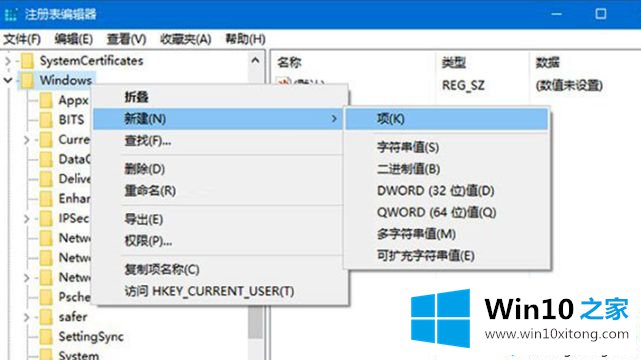Open the submenu arrow next to 新建(N)
The image size is (641, 360).
(x=334, y=119)
